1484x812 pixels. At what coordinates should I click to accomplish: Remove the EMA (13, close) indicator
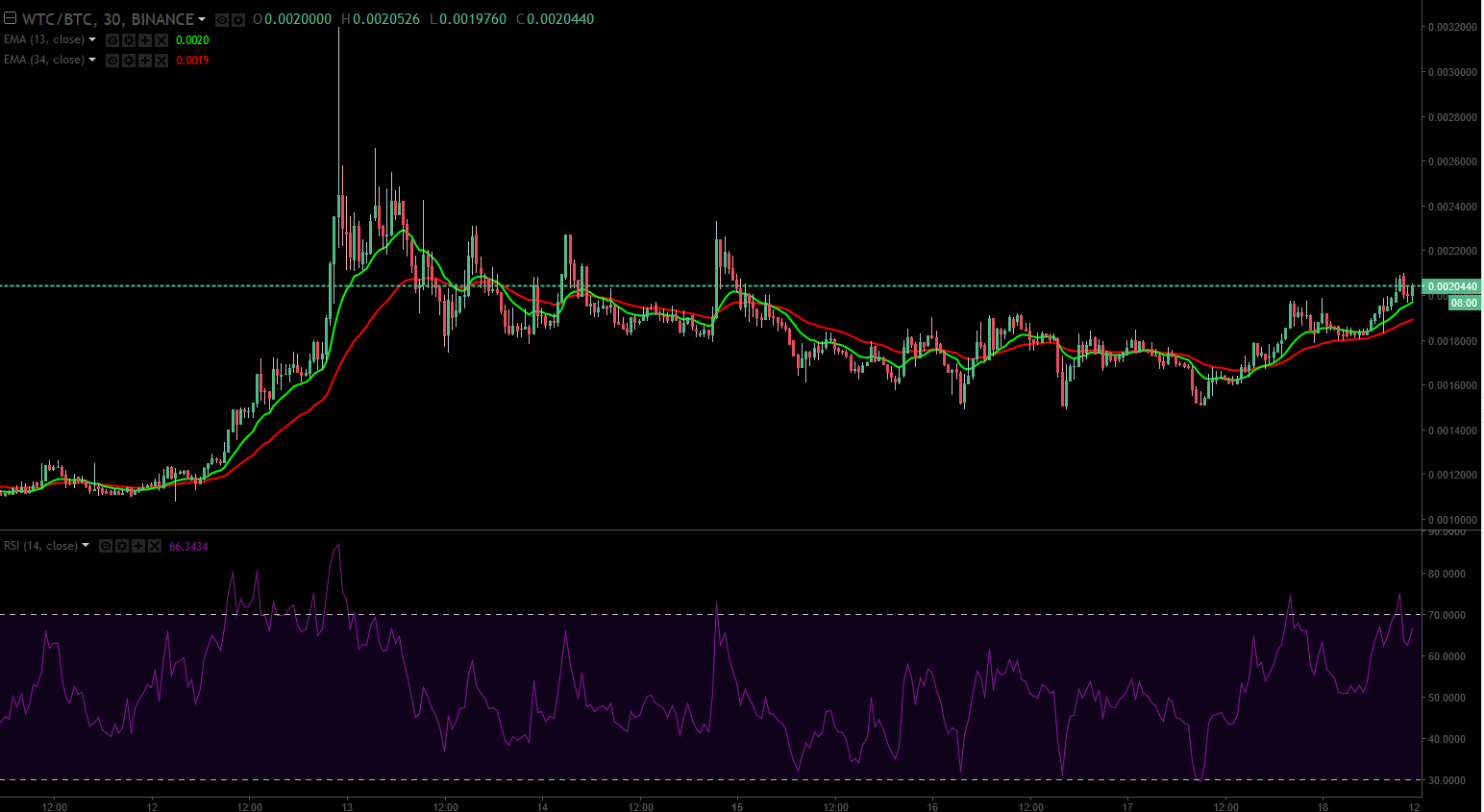(161, 40)
